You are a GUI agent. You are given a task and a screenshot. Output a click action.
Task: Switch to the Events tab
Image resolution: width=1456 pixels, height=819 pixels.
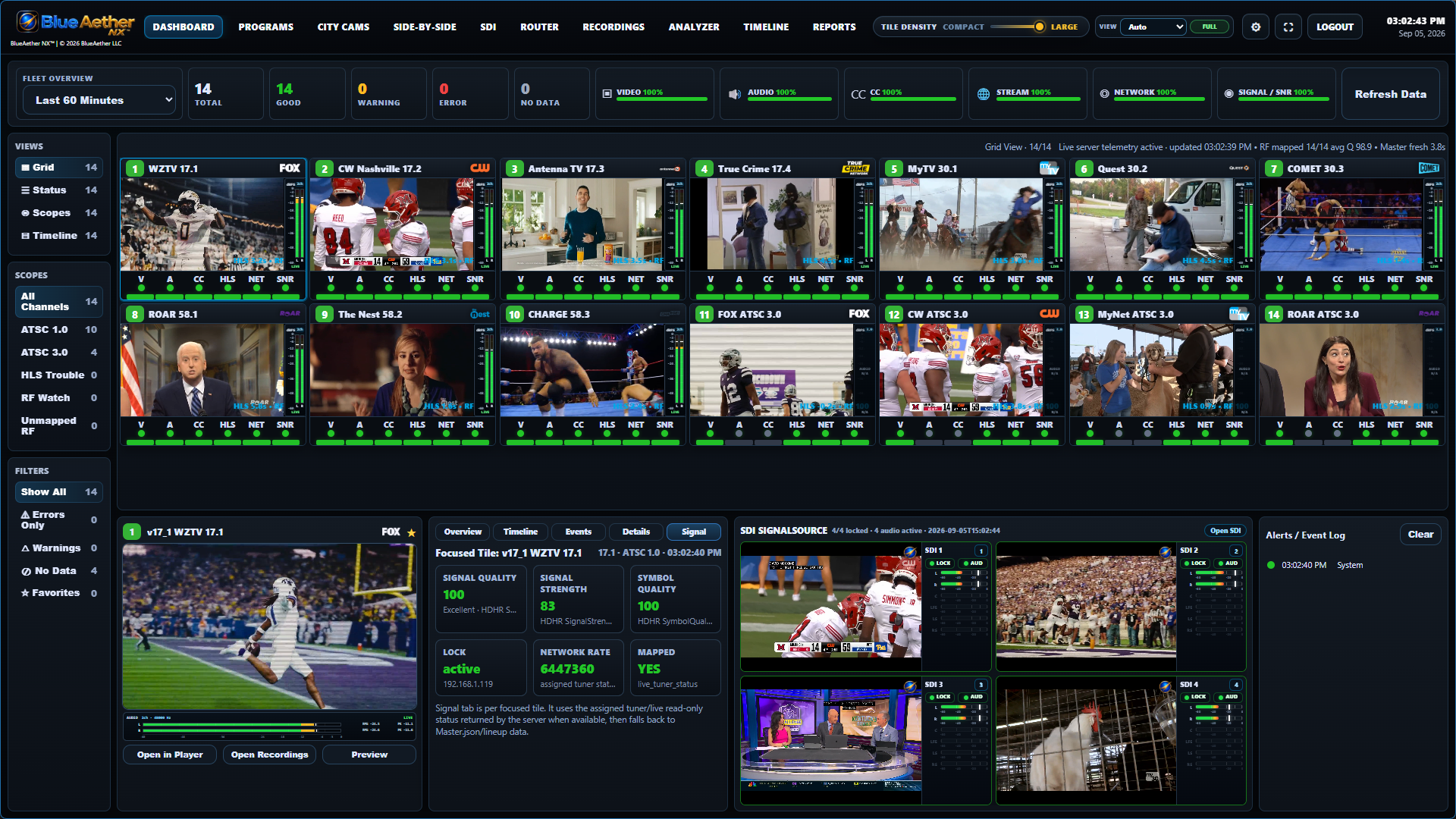click(579, 532)
